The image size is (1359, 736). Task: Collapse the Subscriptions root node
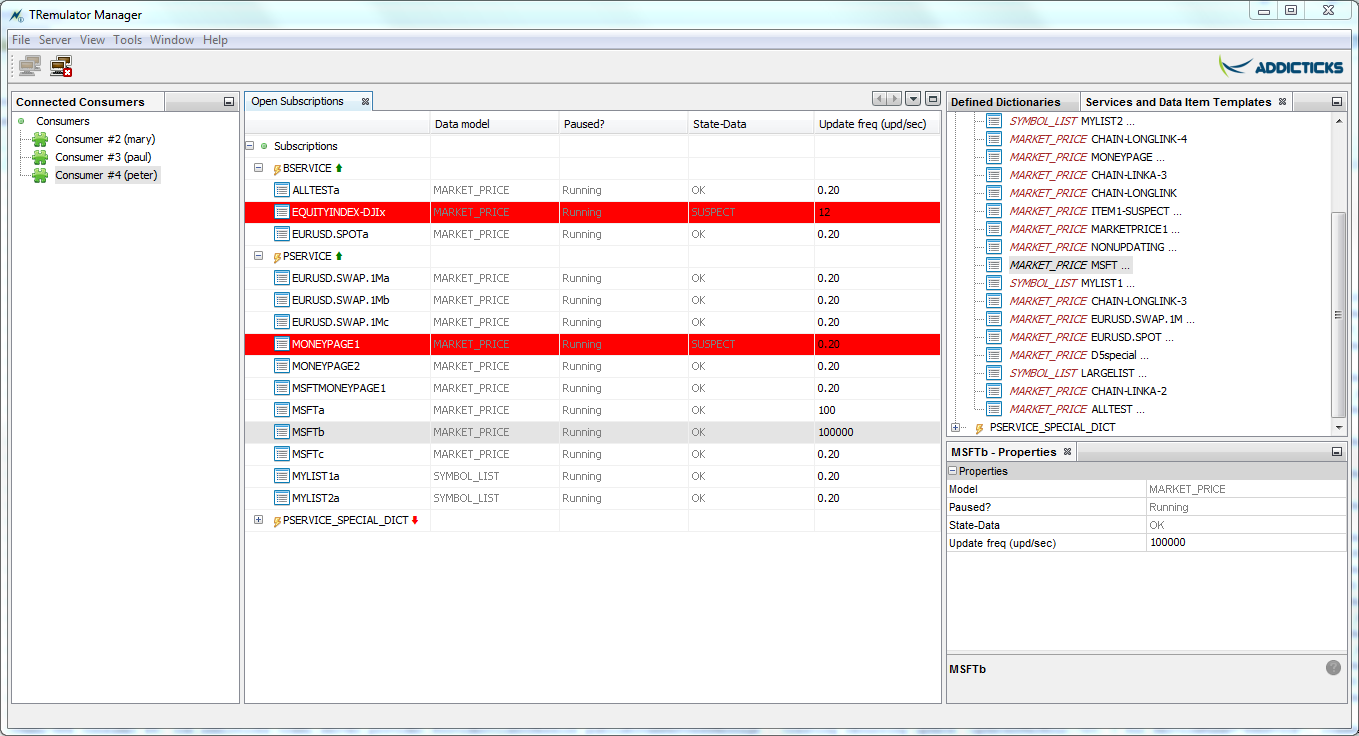point(250,146)
